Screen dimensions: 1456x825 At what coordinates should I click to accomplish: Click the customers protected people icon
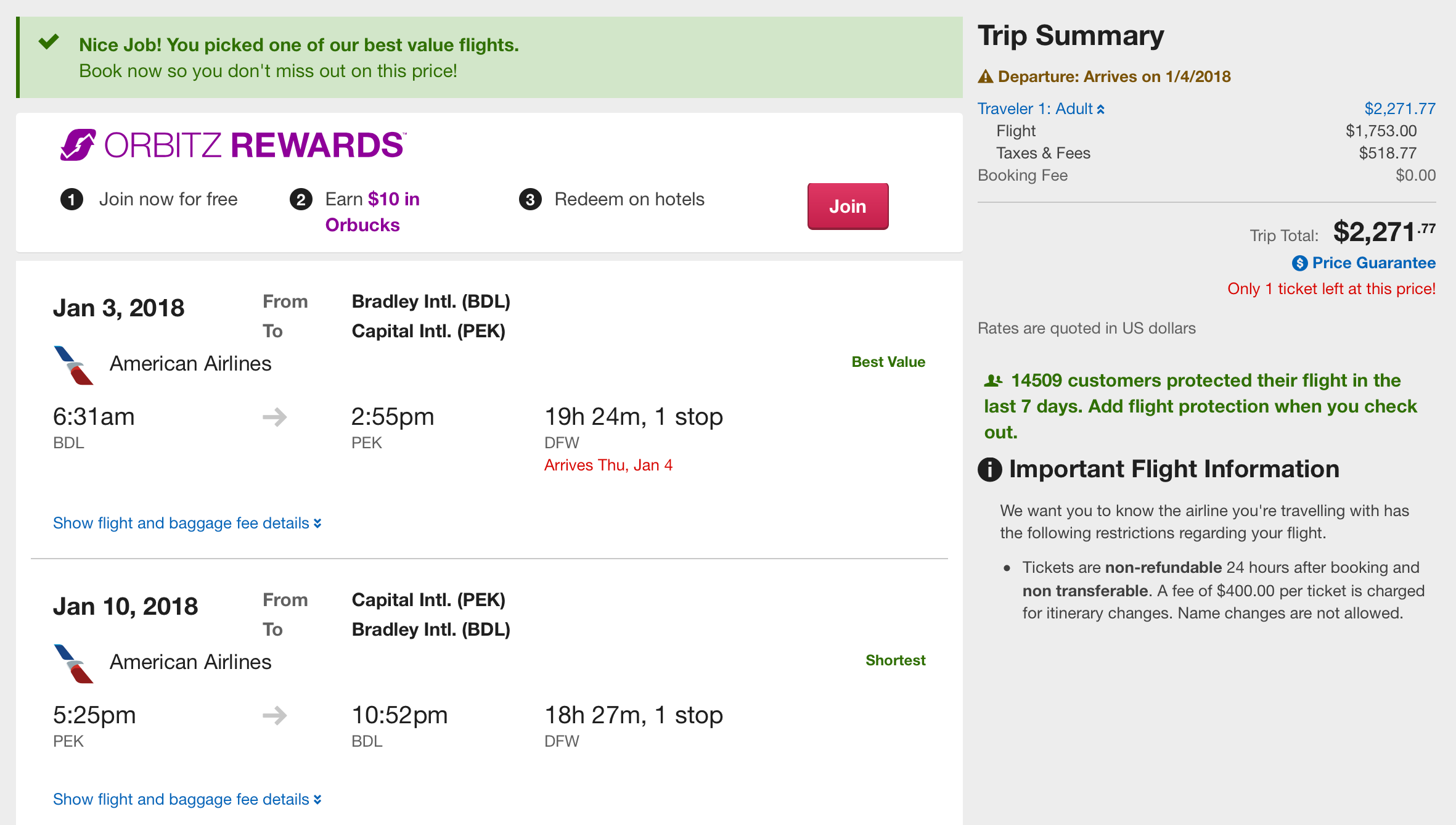pos(992,381)
